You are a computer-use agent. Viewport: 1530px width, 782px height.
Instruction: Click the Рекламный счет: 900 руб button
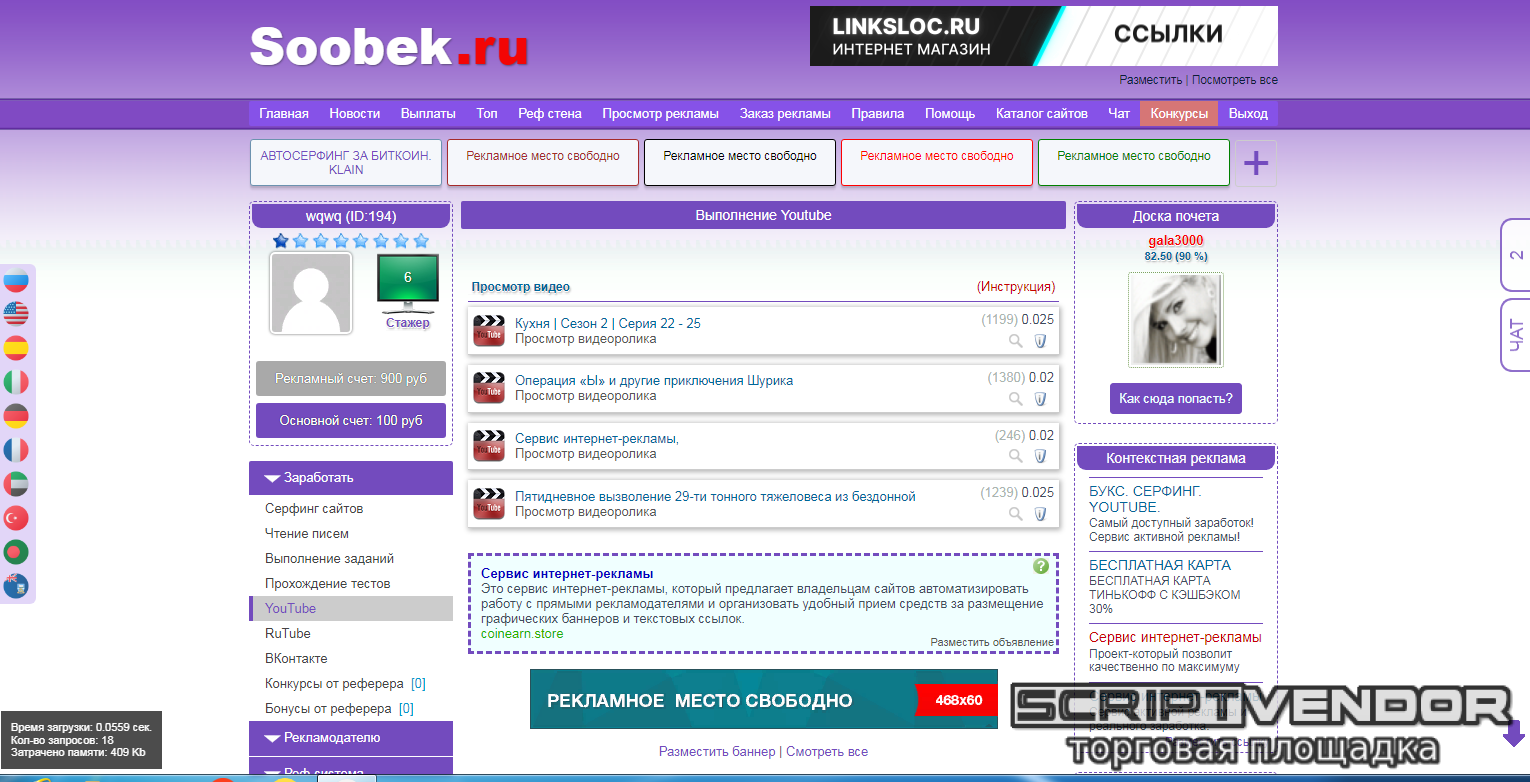coord(351,379)
